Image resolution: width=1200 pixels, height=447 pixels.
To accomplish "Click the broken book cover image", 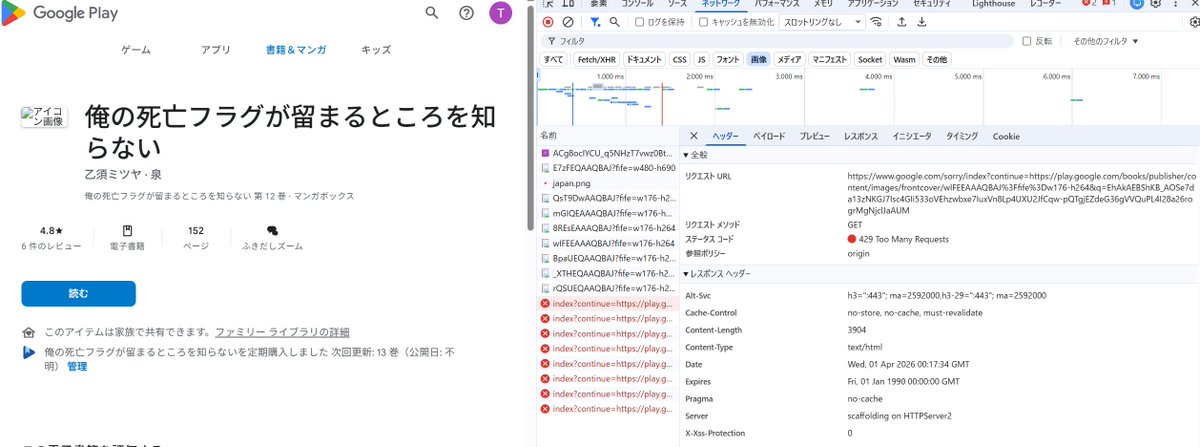I will coord(45,117).
